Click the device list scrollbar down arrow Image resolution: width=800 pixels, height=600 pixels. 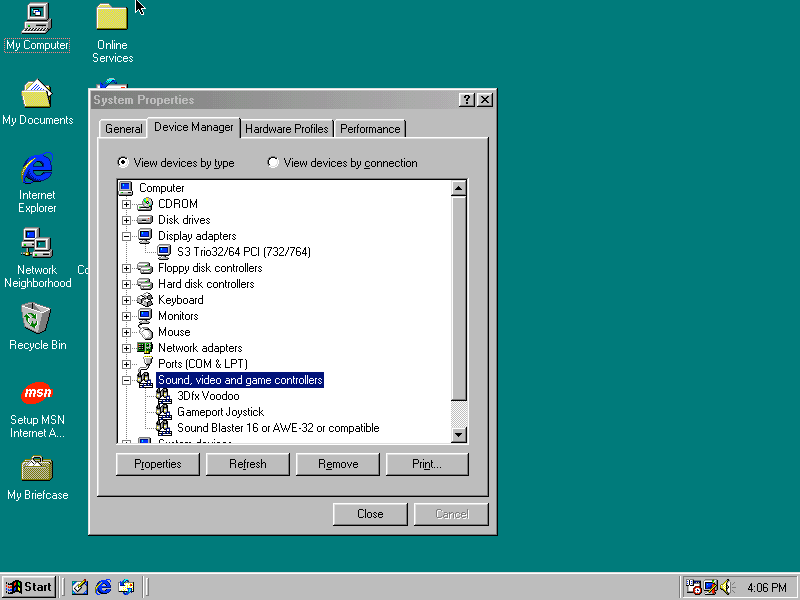pos(459,435)
